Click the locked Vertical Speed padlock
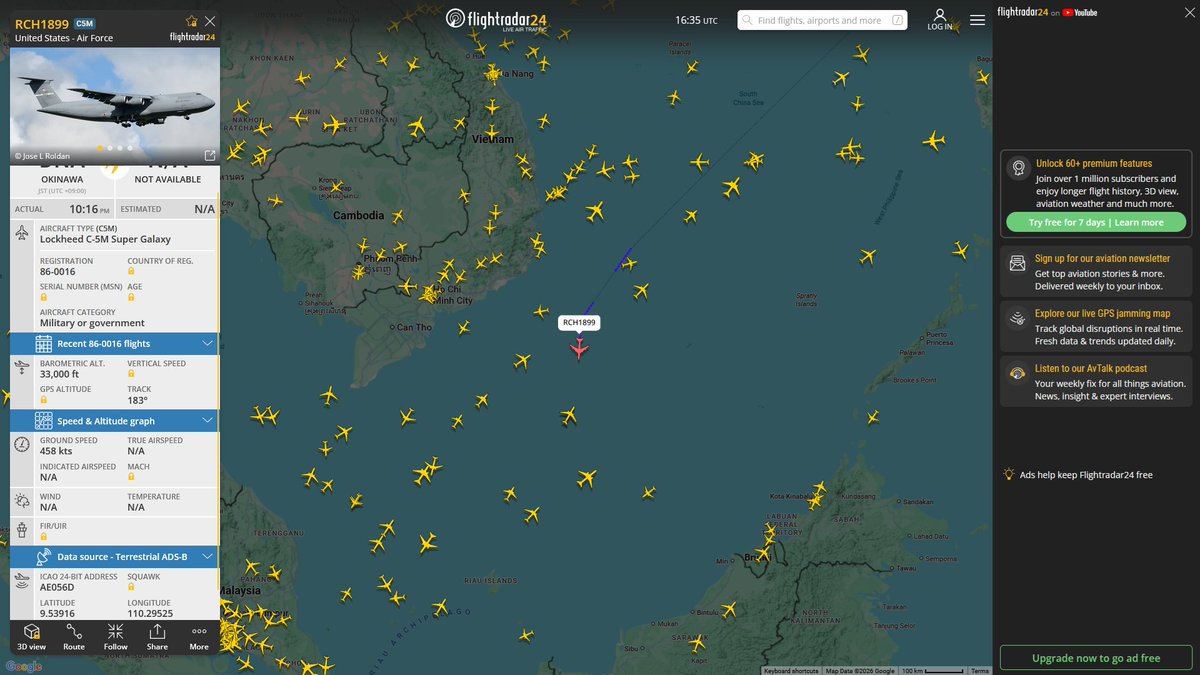 click(131, 374)
